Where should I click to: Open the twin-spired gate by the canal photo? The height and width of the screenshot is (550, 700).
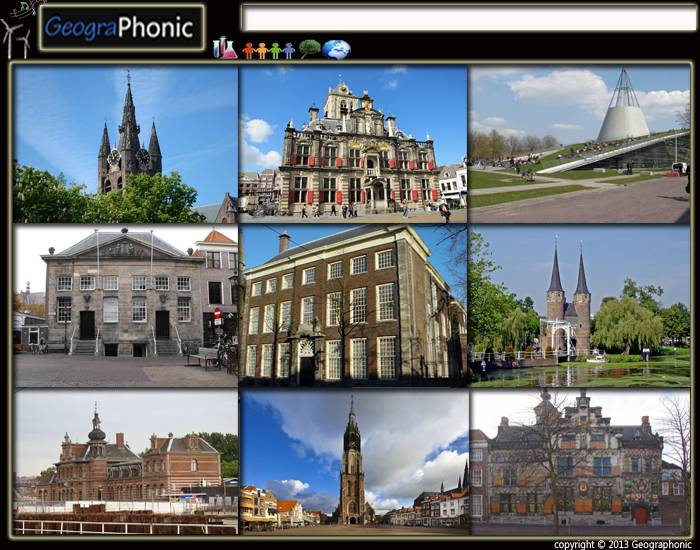[x=579, y=306]
